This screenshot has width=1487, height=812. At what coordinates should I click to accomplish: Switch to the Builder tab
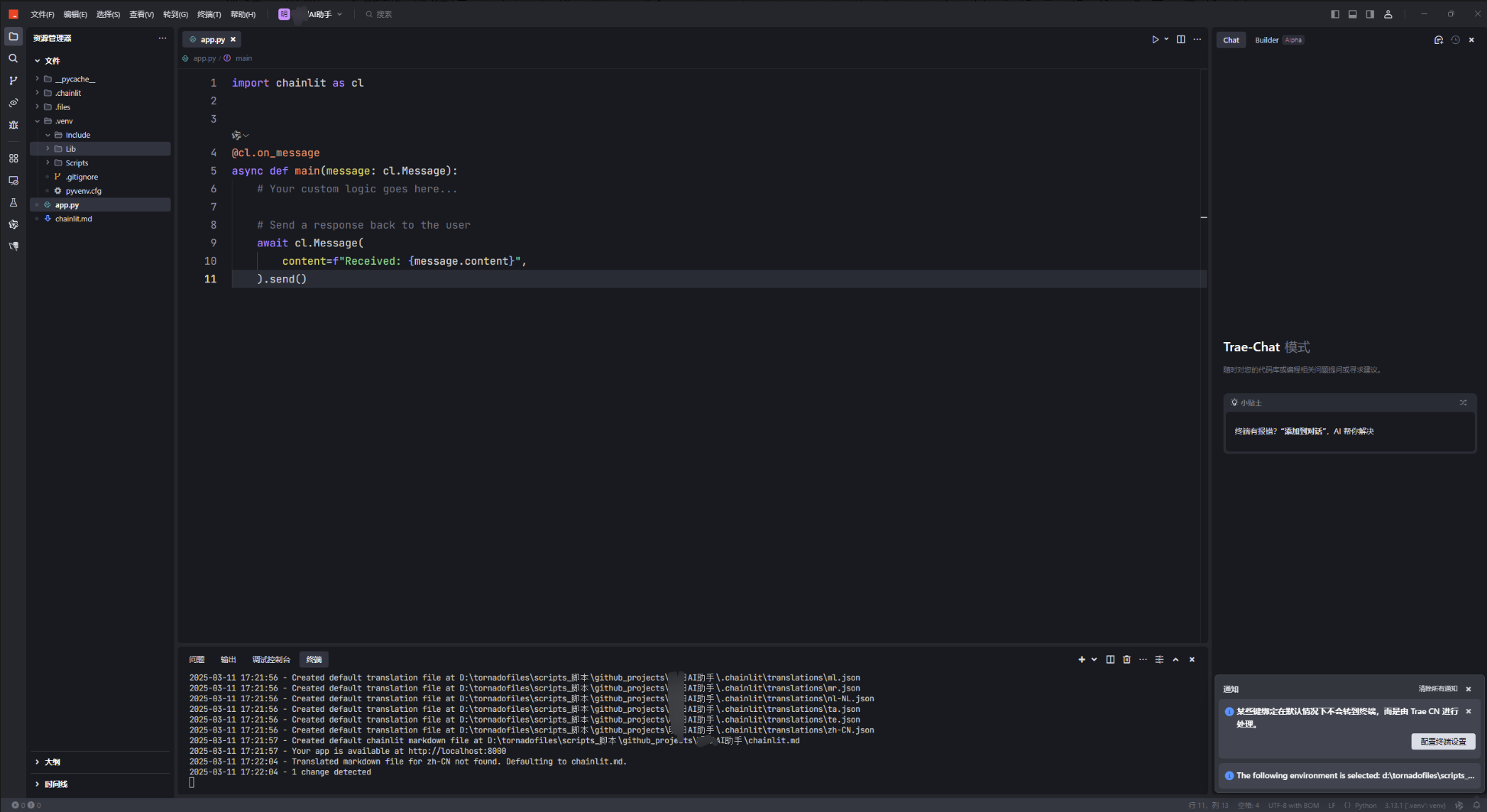pos(1266,40)
